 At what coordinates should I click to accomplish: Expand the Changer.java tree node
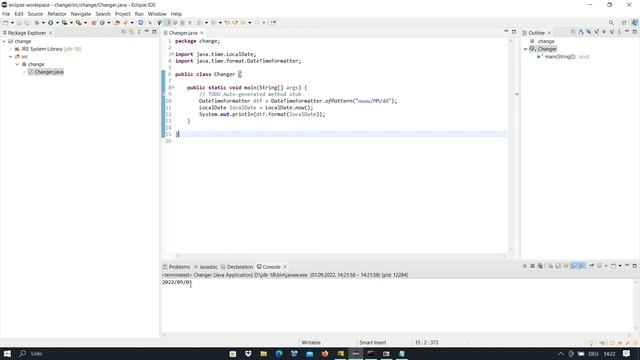24,72
